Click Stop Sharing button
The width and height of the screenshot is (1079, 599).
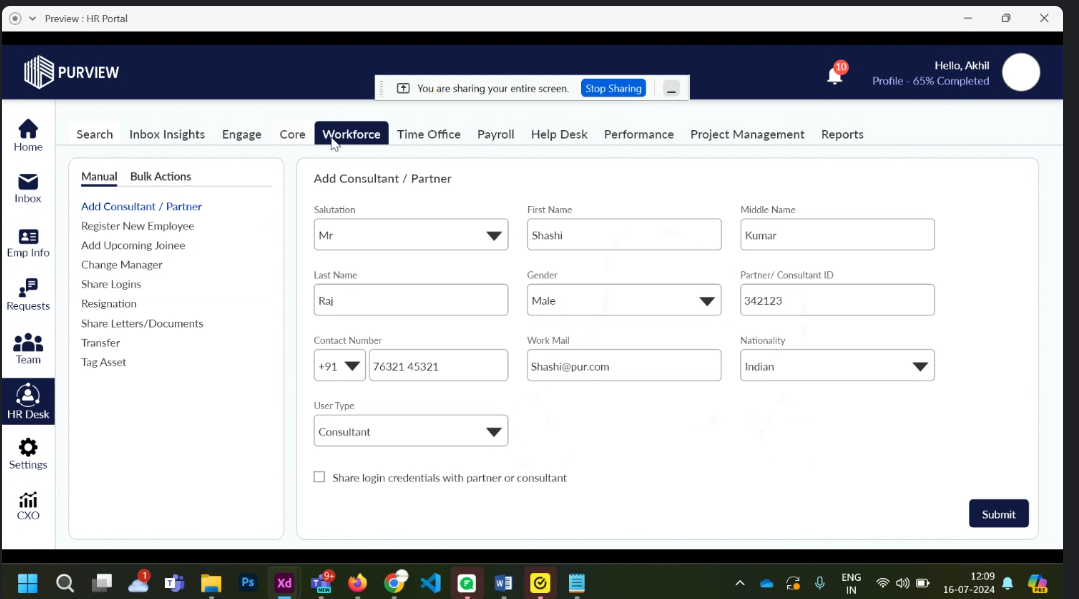(x=613, y=88)
